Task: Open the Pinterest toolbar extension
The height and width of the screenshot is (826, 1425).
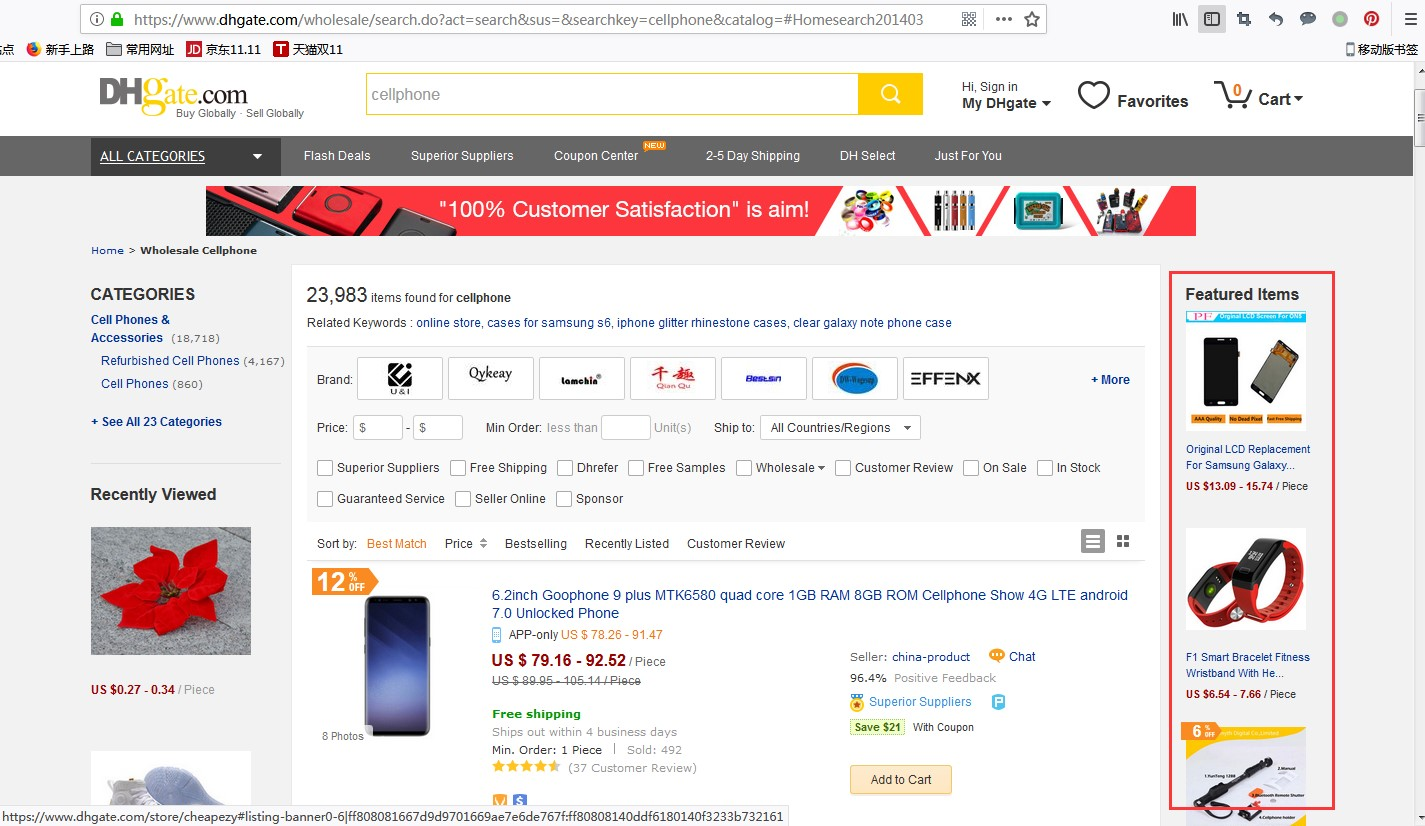Action: (x=1372, y=19)
